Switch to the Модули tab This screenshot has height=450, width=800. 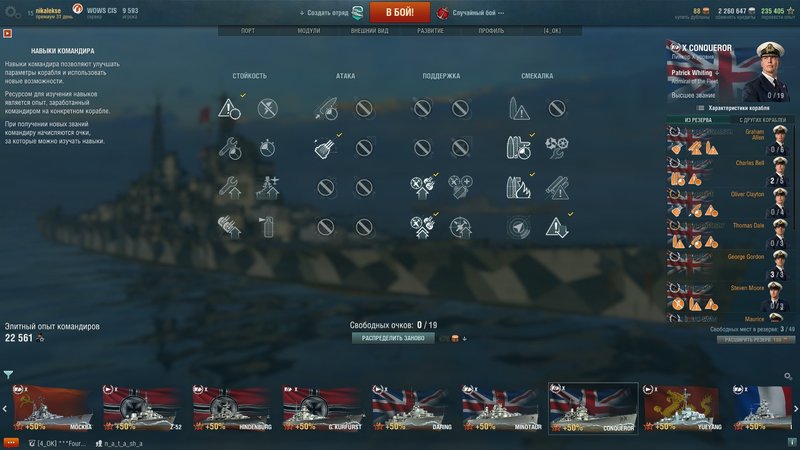309,31
